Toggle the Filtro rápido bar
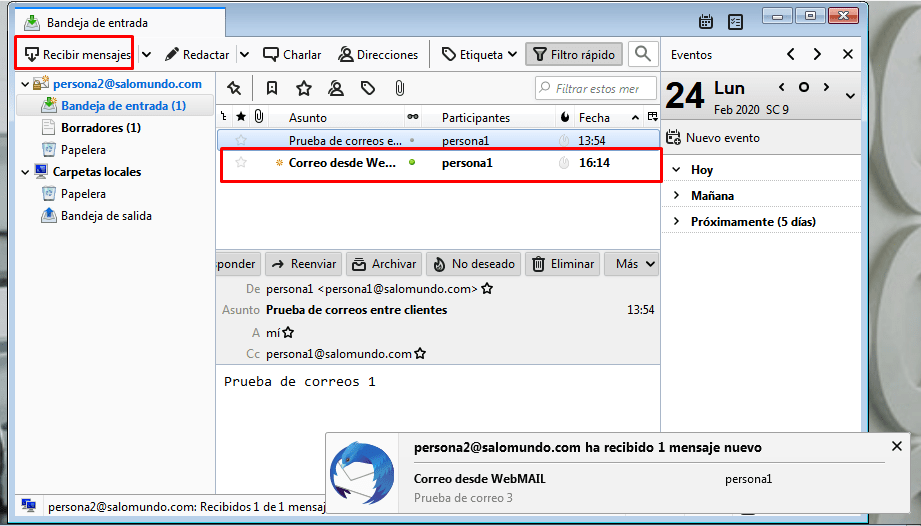 point(574,54)
